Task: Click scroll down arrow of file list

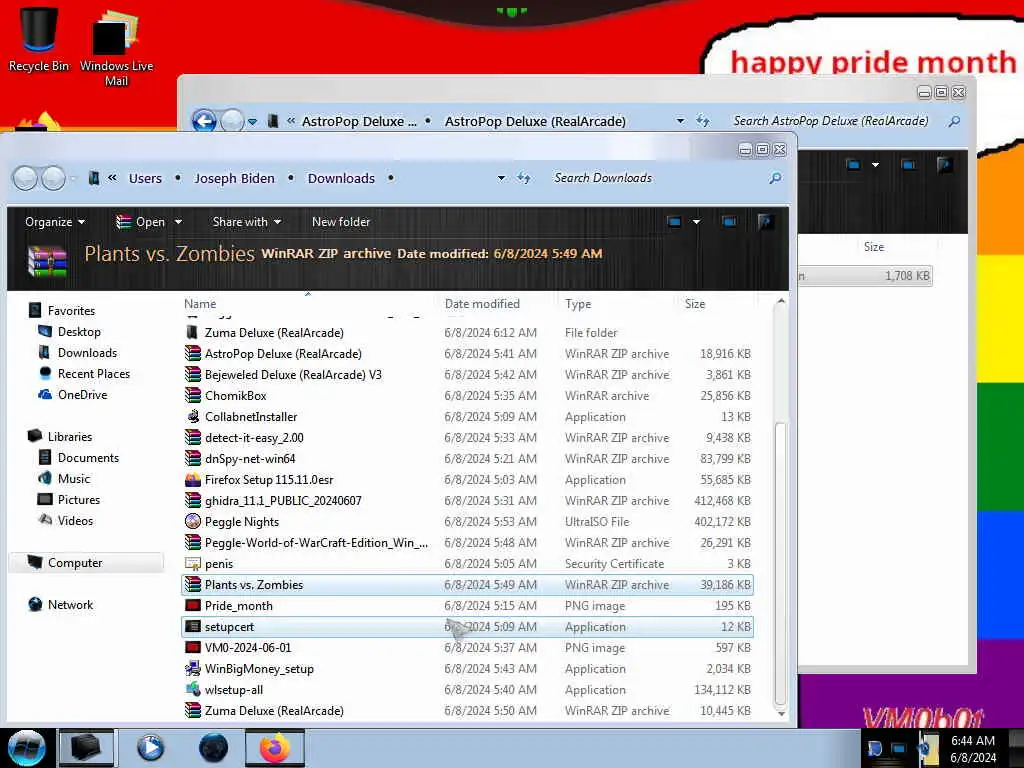Action: pyautogui.click(x=781, y=714)
